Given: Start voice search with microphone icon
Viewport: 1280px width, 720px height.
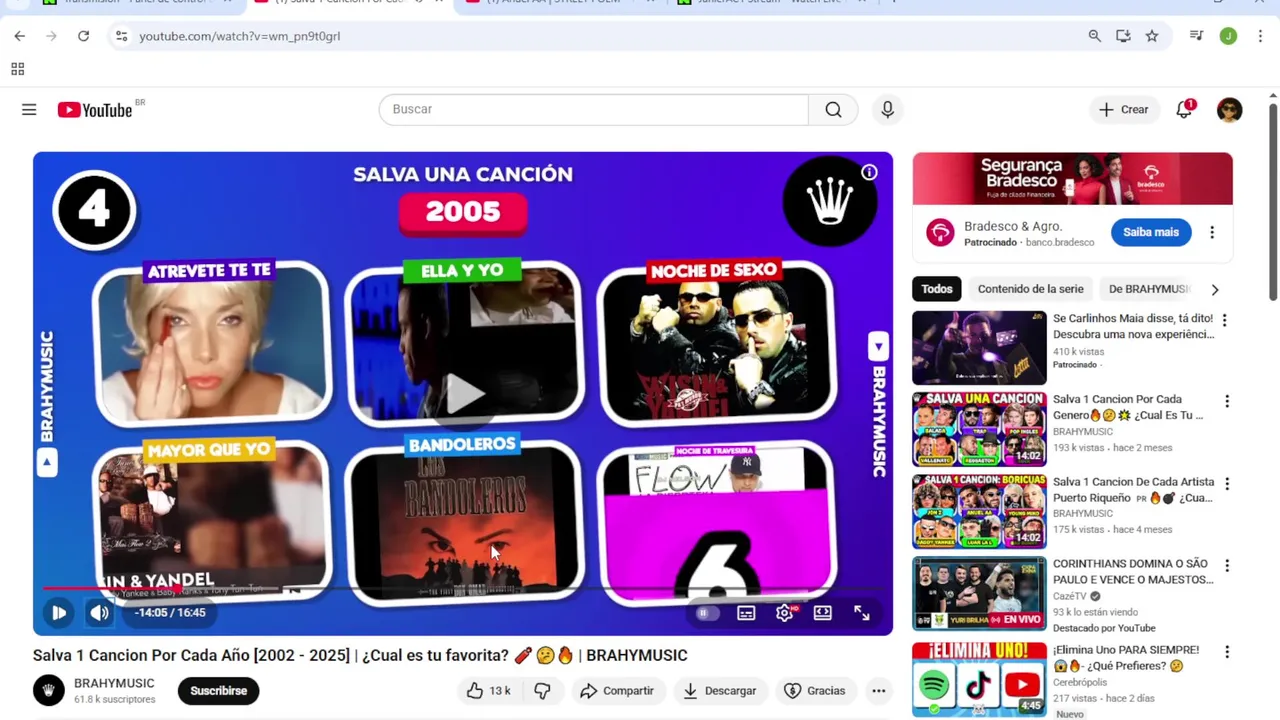Looking at the screenshot, I should click(x=887, y=109).
